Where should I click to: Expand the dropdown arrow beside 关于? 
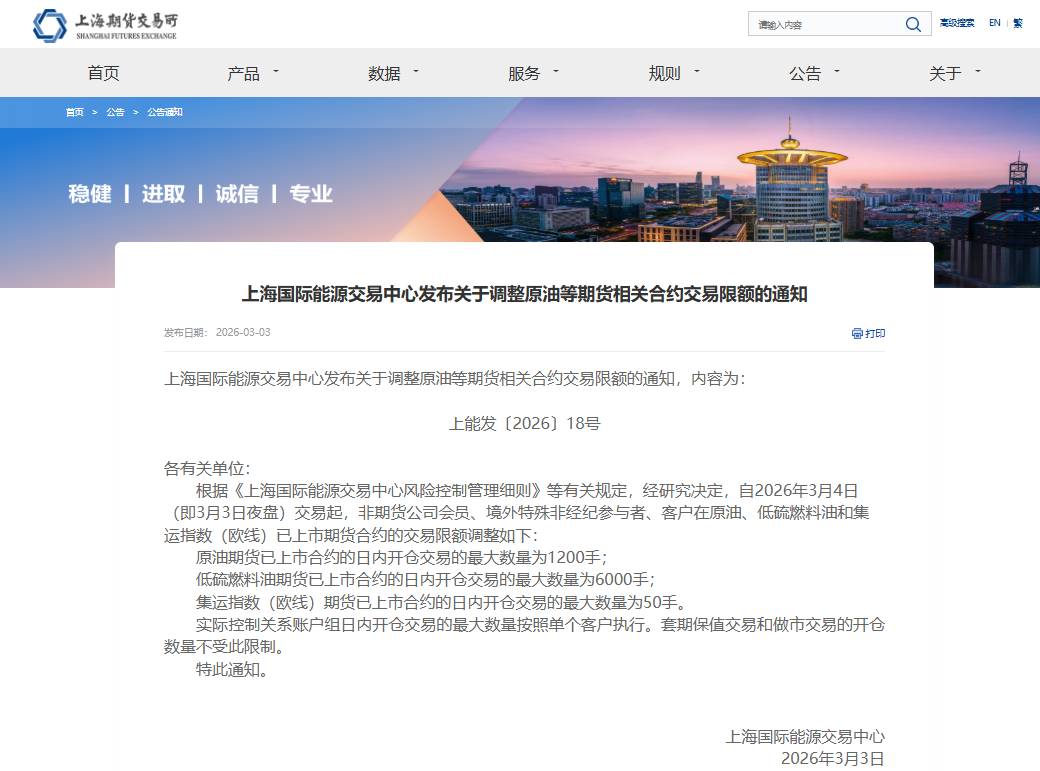click(978, 70)
